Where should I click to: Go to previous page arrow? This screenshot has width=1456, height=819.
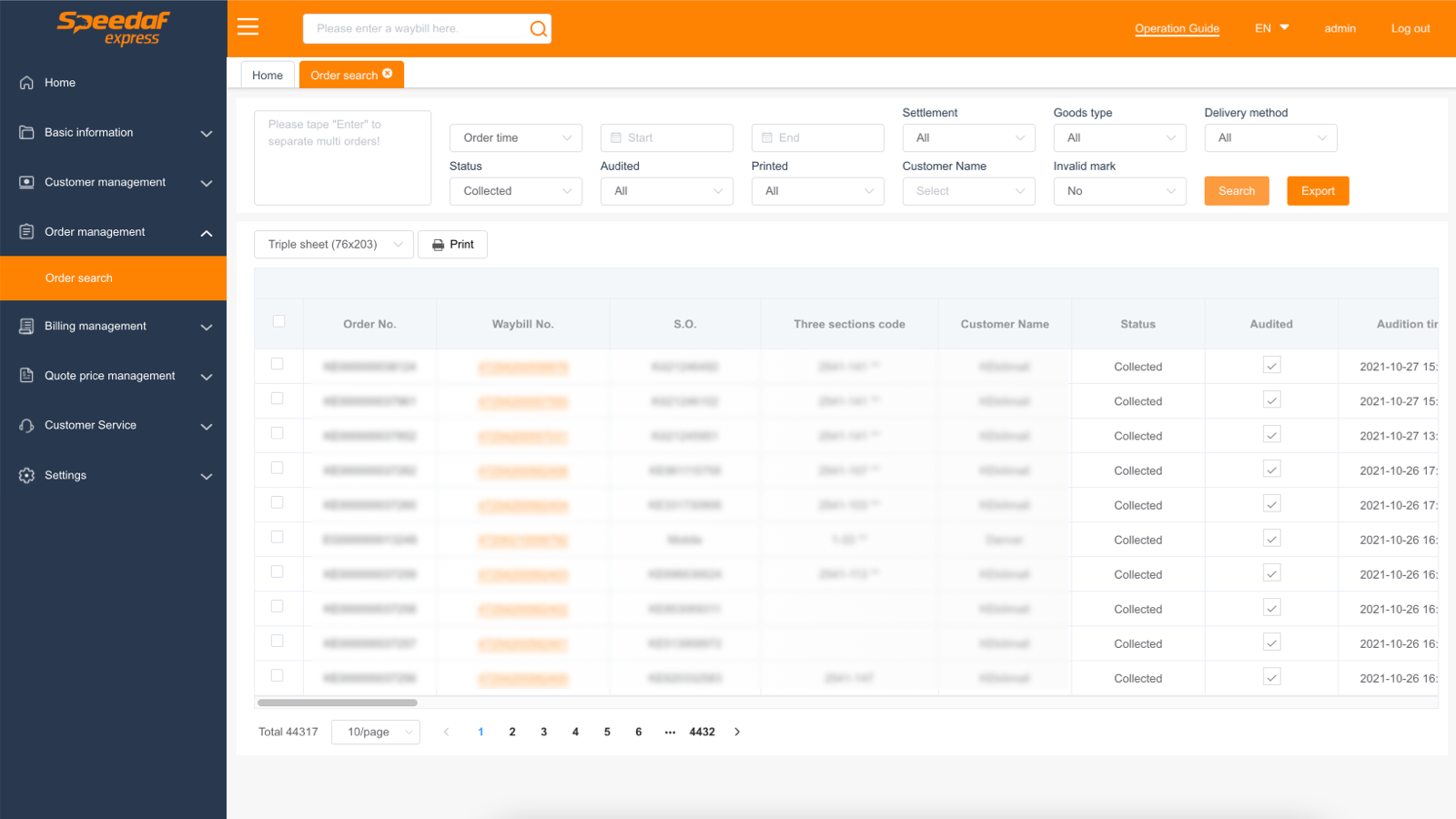pyautogui.click(x=446, y=732)
